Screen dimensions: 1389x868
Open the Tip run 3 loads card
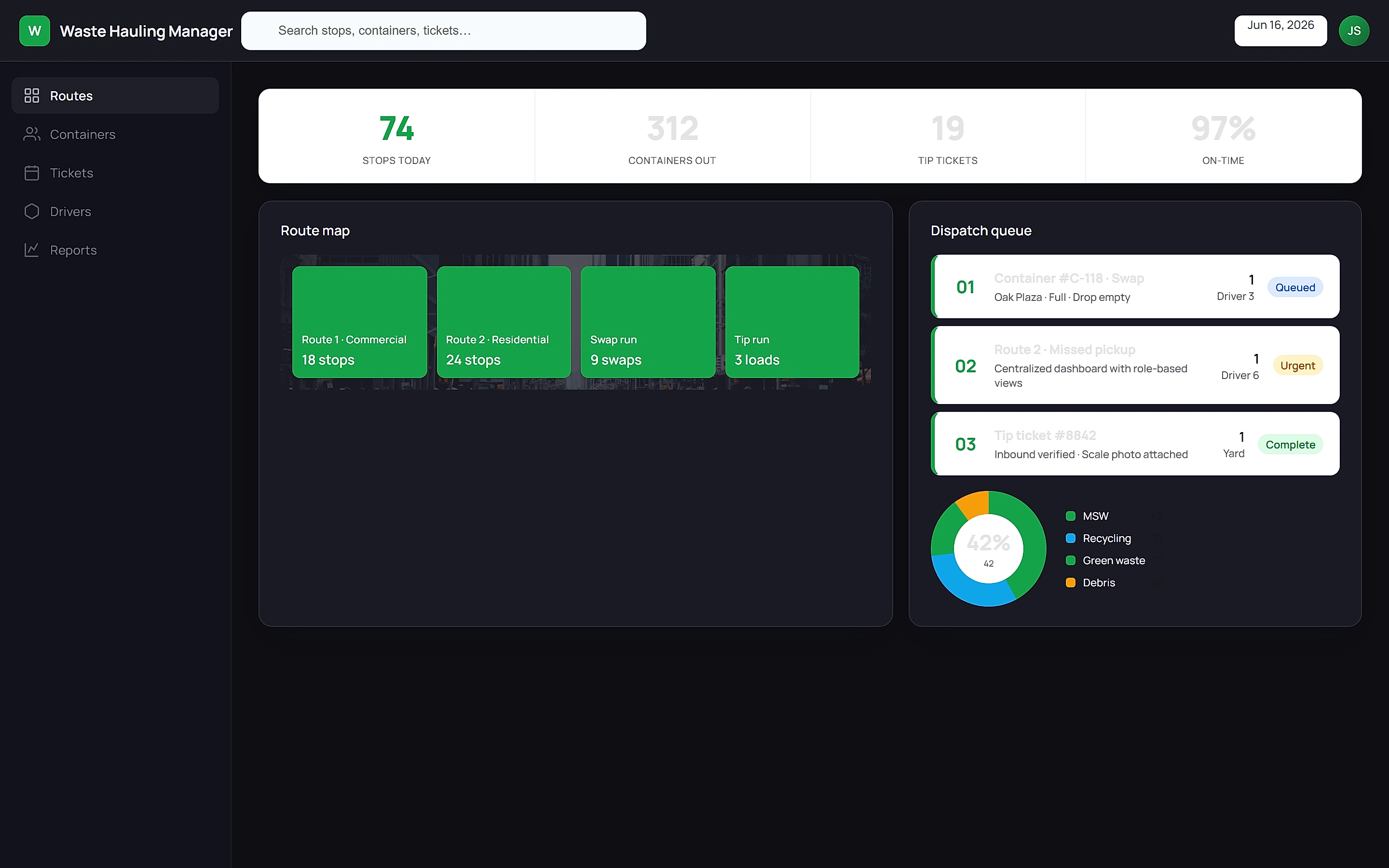(792, 322)
